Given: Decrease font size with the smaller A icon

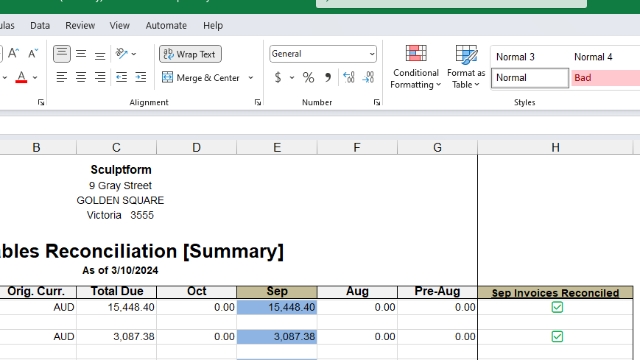Looking at the screenshot, I should tap(33, 53).
